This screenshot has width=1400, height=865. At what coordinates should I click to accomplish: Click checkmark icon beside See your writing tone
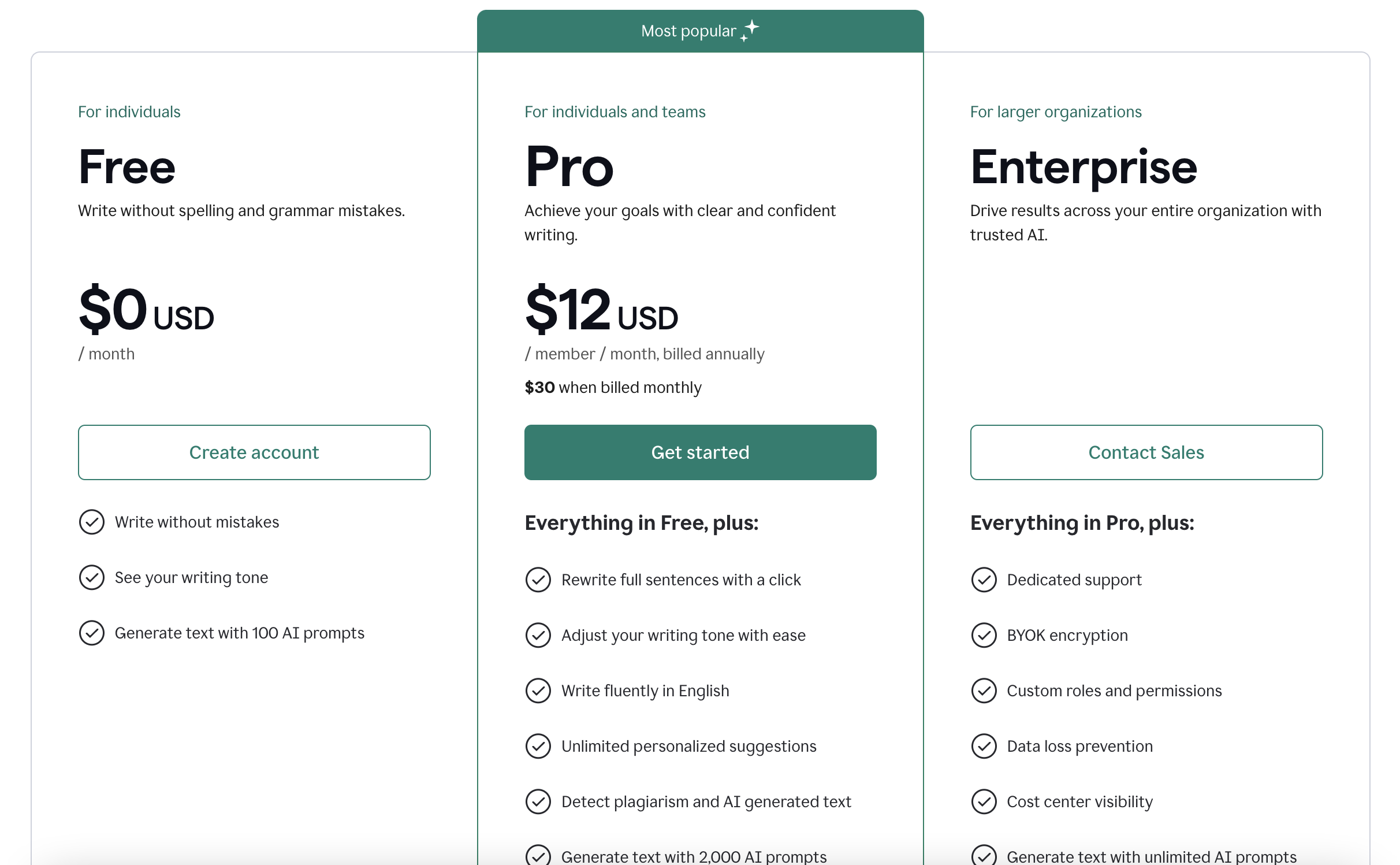pyautogui.click(x=92, y=577)
